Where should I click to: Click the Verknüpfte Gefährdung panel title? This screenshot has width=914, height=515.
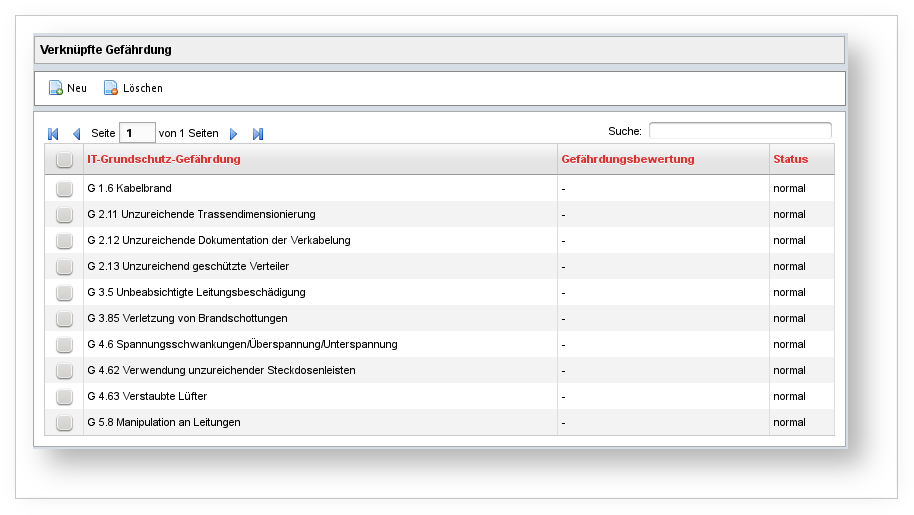click(106, 49)
